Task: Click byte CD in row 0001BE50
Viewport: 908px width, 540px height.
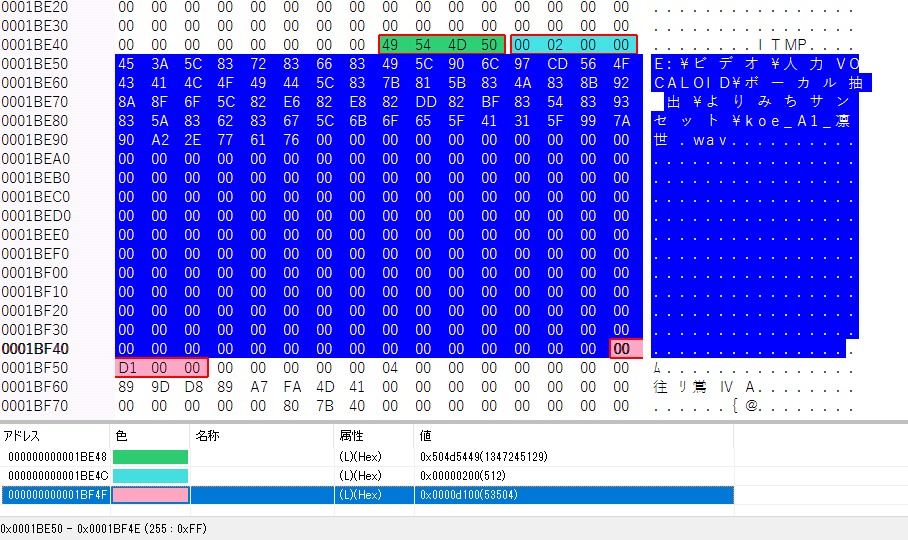Action: pyautogui.click(x=556, y=64)
